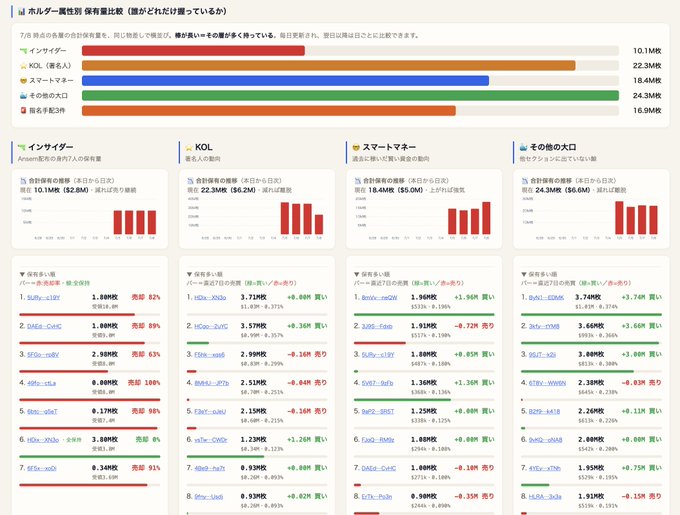This screenshot has width=680, height=515.
Task: Click the インサイダー daily holdings bar chart
Action: point(89,219)
